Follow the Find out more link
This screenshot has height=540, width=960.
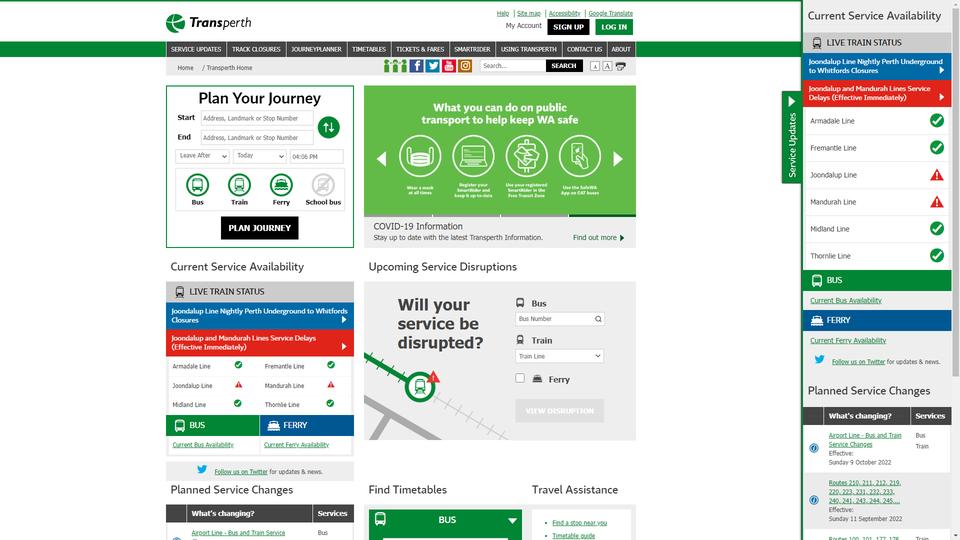(598, 238)
